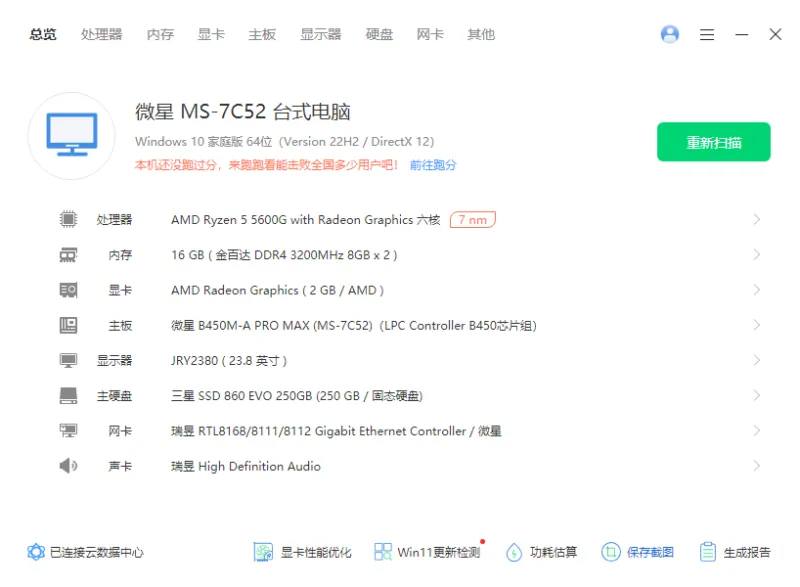Click the green 重新扫描 button
This screenshot has height=587, width=800.
click(714, 142)
